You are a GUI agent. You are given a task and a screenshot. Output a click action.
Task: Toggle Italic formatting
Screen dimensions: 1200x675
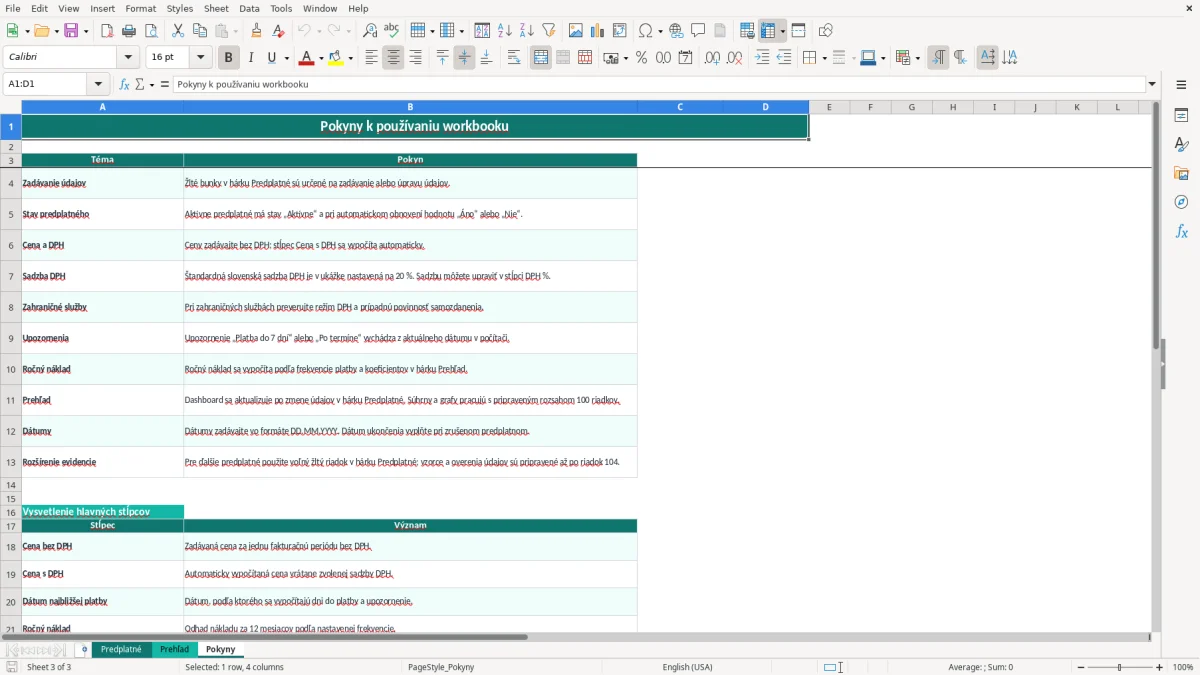(251, 58)
